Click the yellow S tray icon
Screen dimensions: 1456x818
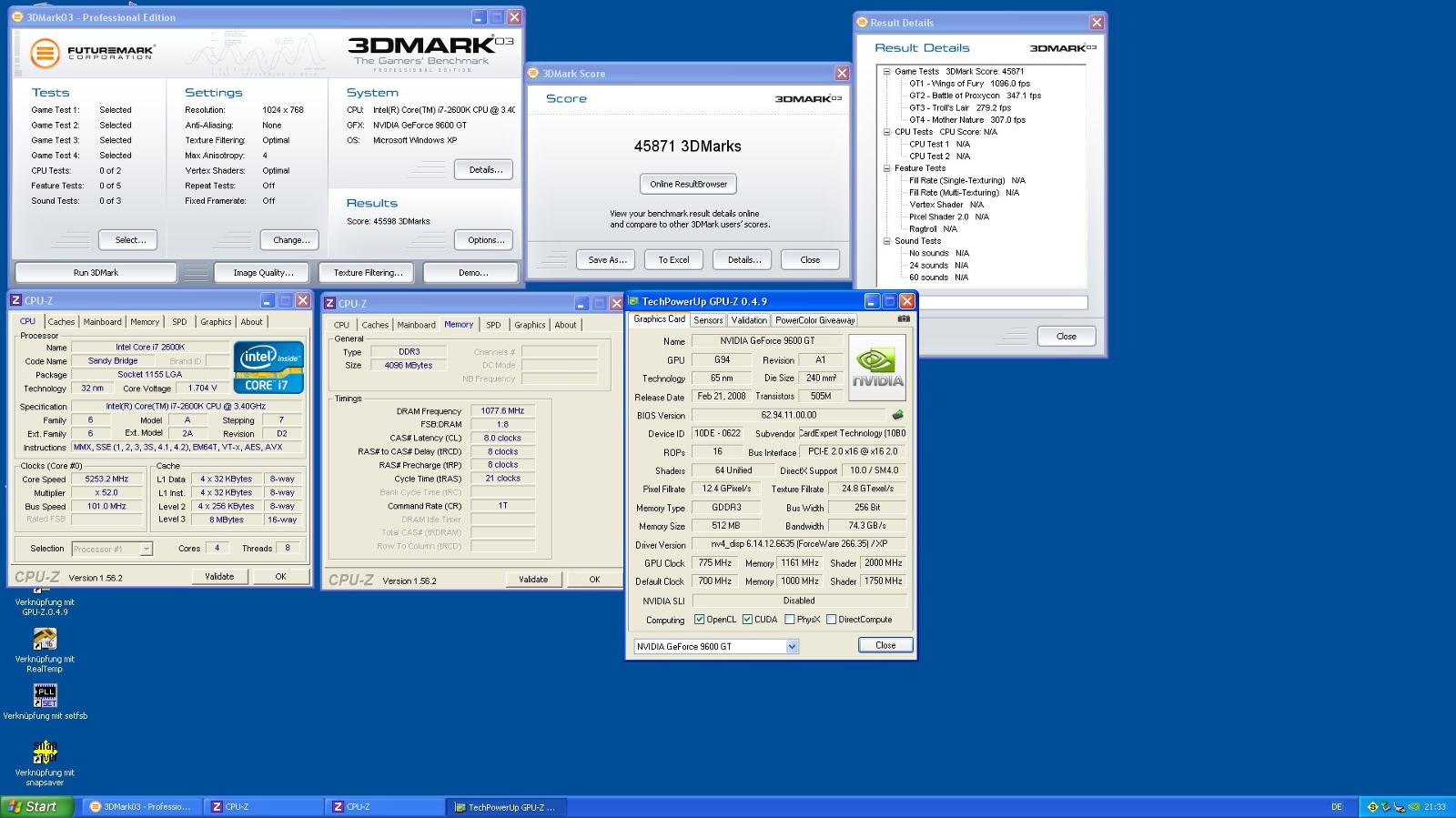[x=1373, y=806]
